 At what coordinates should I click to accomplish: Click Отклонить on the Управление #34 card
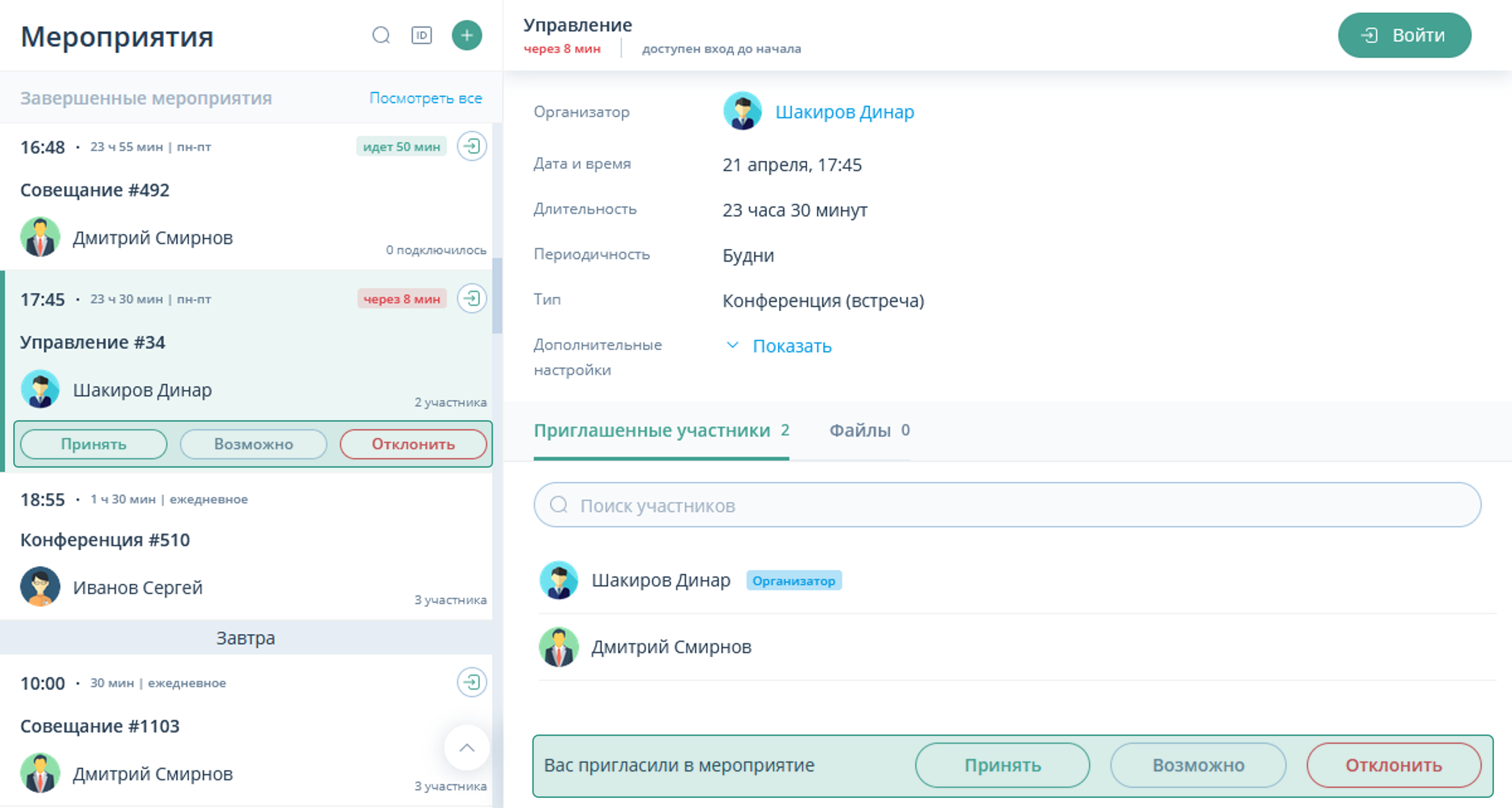[x=413, y=444]
